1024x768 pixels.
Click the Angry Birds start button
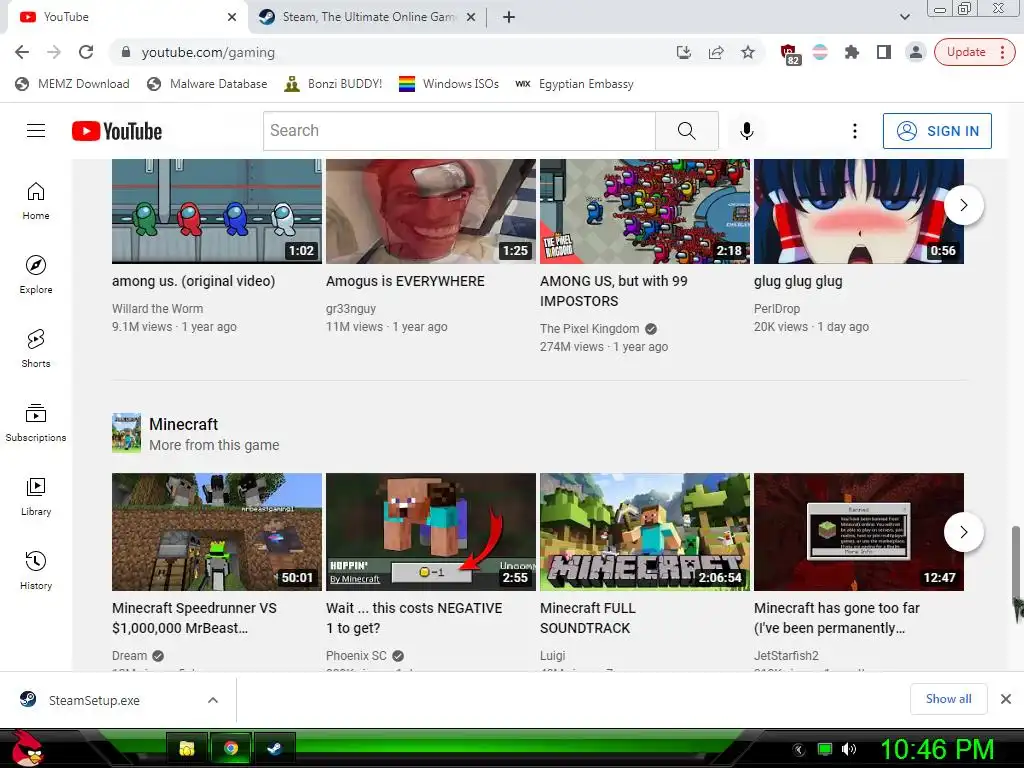[27, 748]
